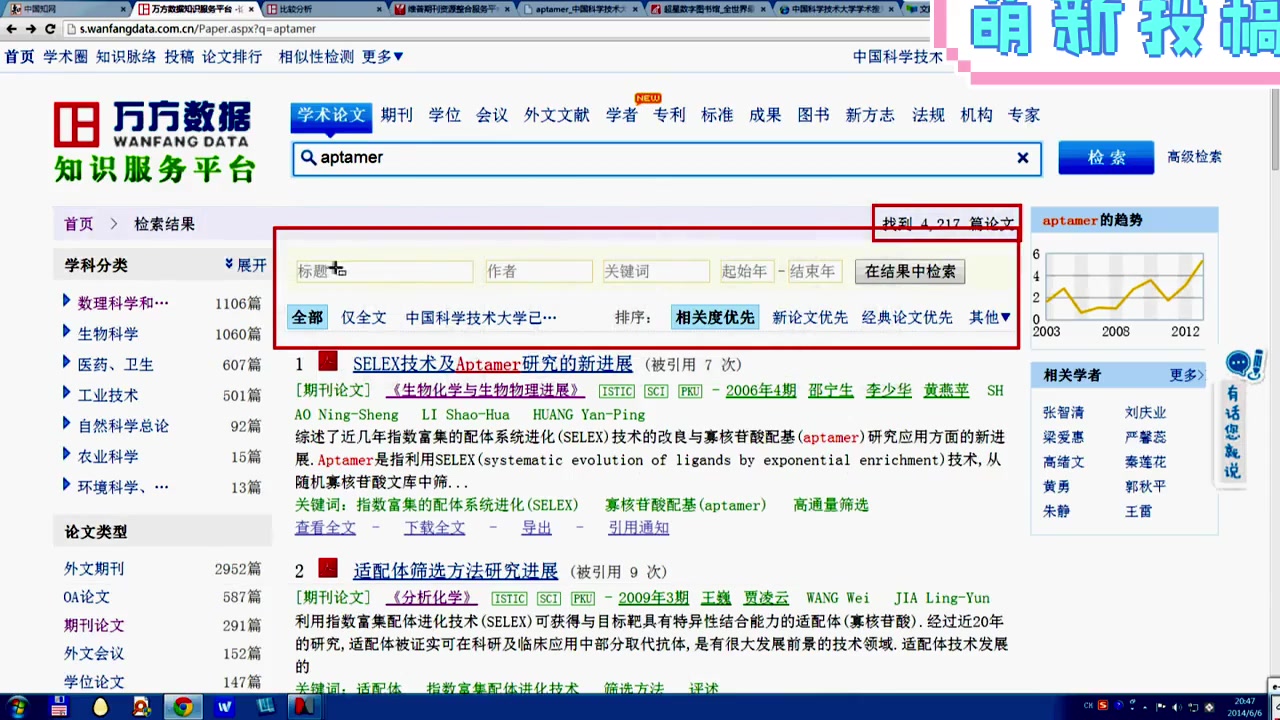
Task: Click the browser address bar
Action: pos(500,29)
